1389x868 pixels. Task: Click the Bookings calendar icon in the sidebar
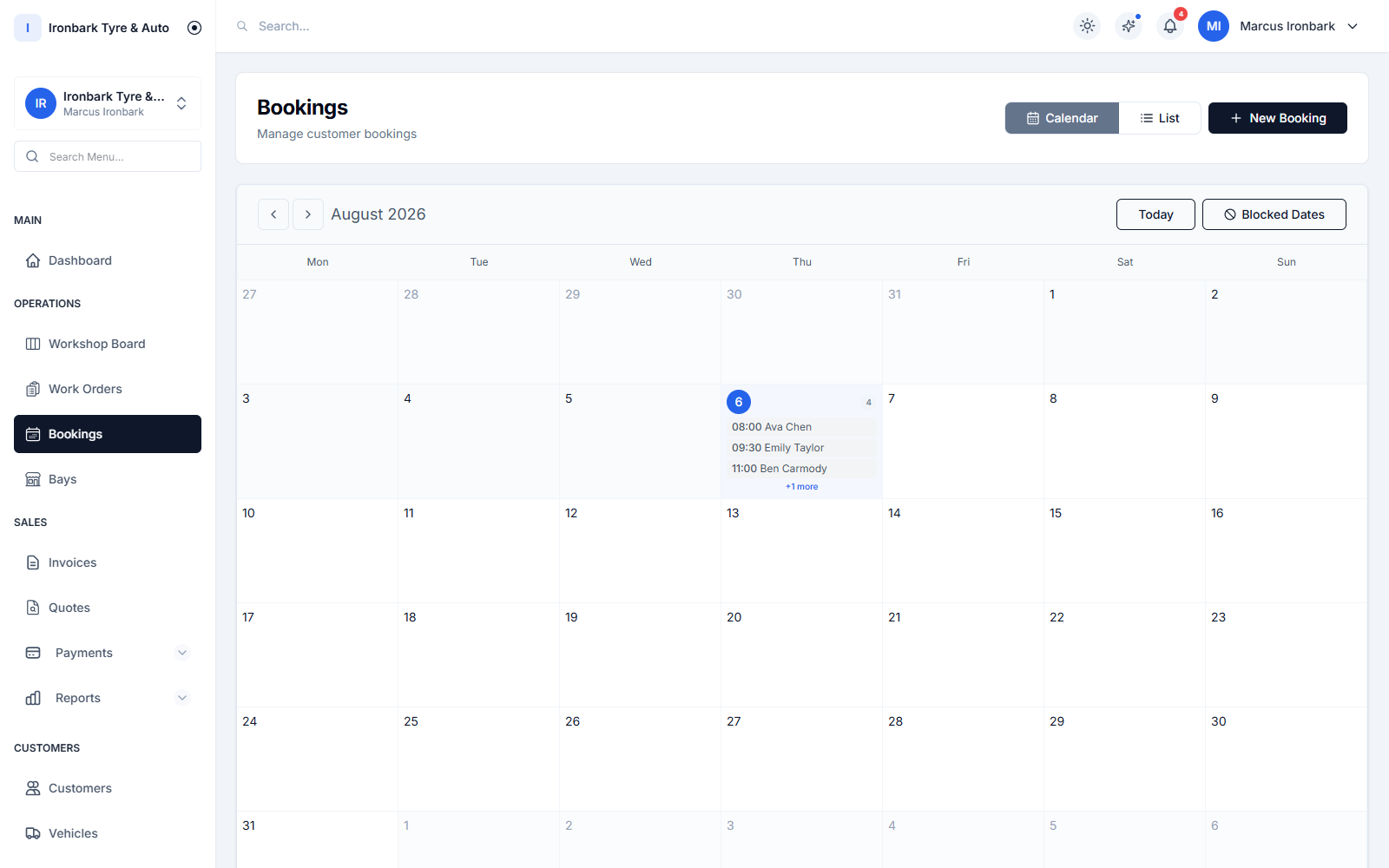point(33,434)
